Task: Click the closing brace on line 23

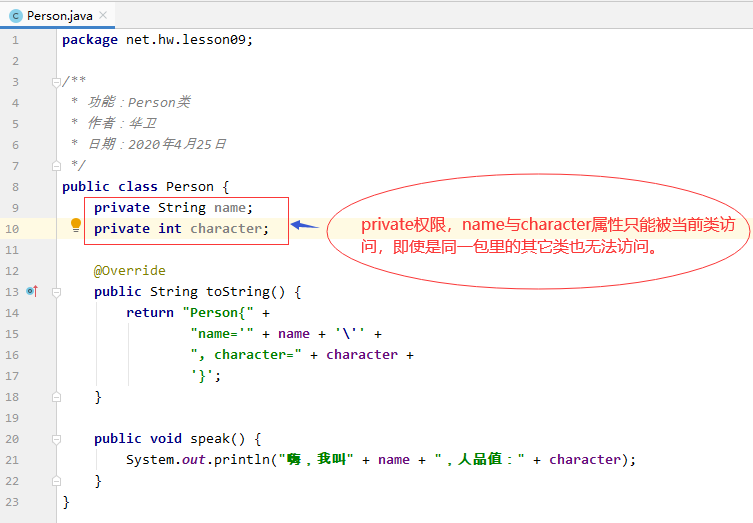Action: click(x=66, y=502)
